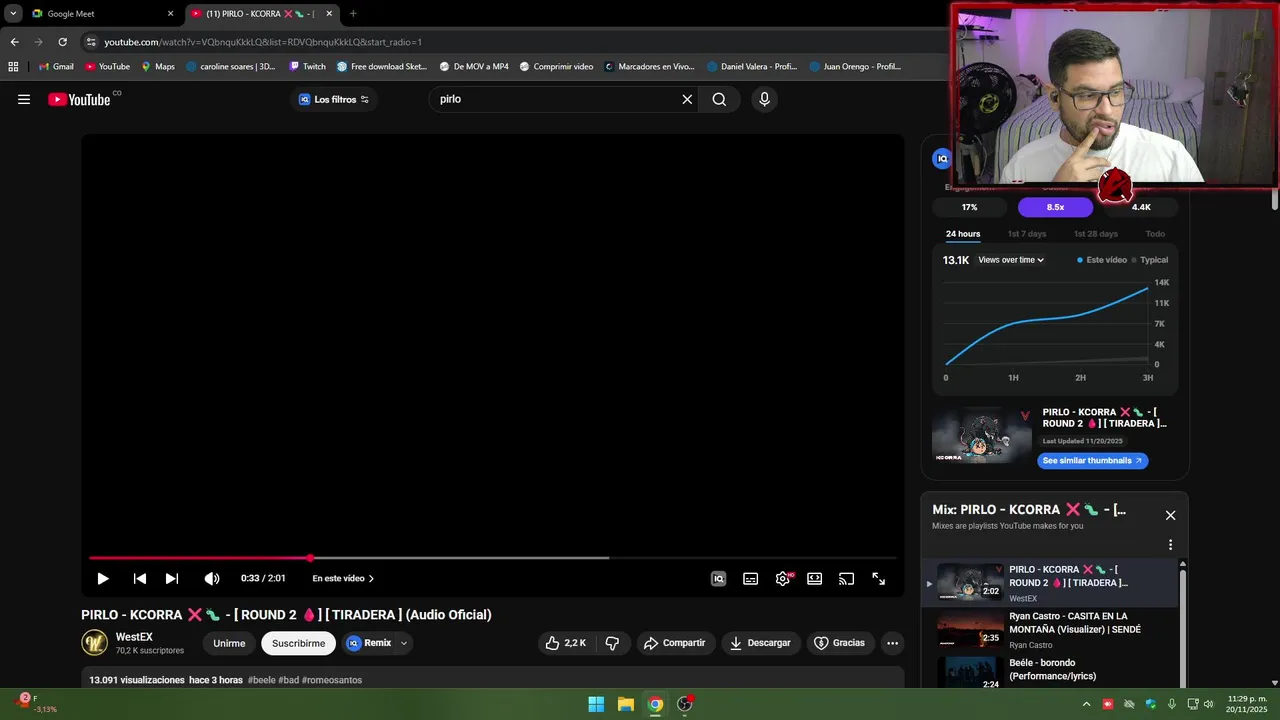Share the video with Compartir
1280x720 pixels.
pos(675,643)
